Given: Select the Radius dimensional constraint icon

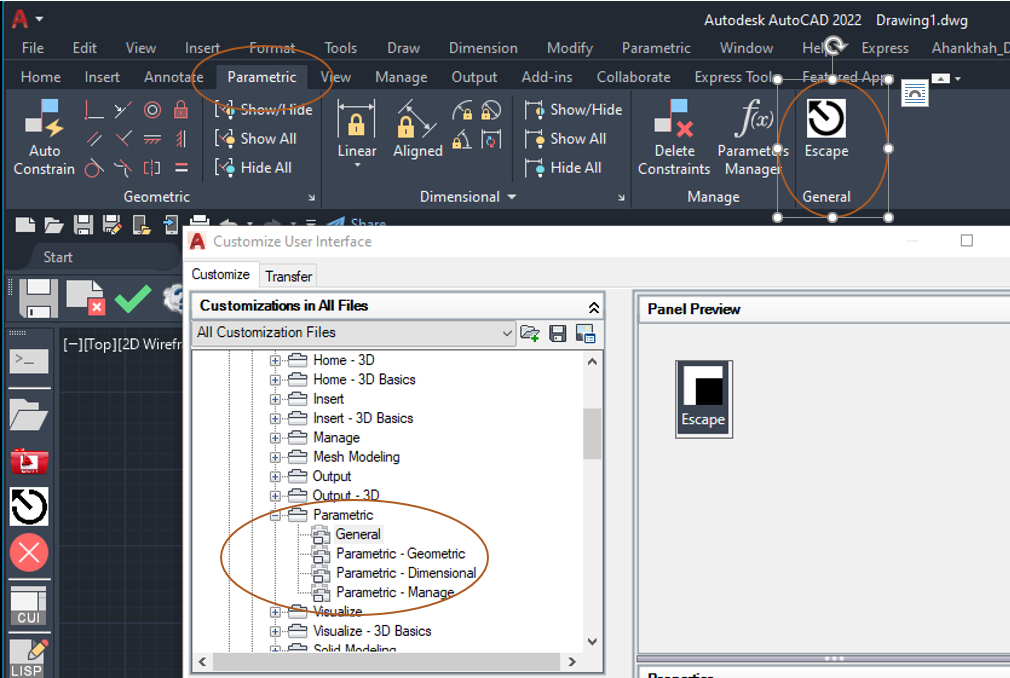Looking at the screenshot, I should point(462,110).
